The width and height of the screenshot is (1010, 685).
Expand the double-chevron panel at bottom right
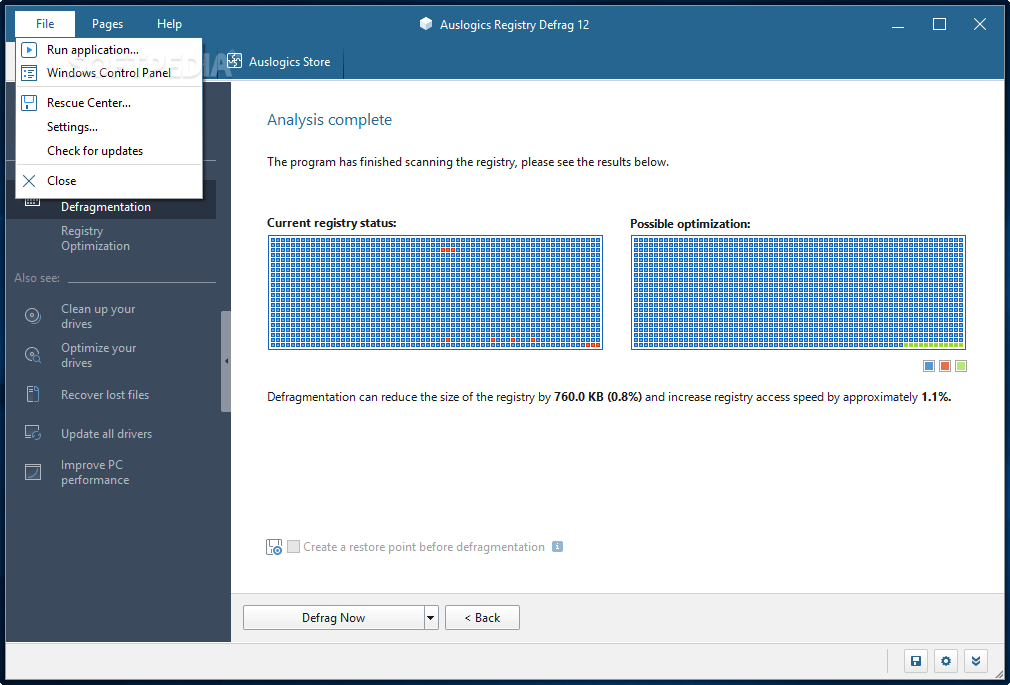pos(975,661)
